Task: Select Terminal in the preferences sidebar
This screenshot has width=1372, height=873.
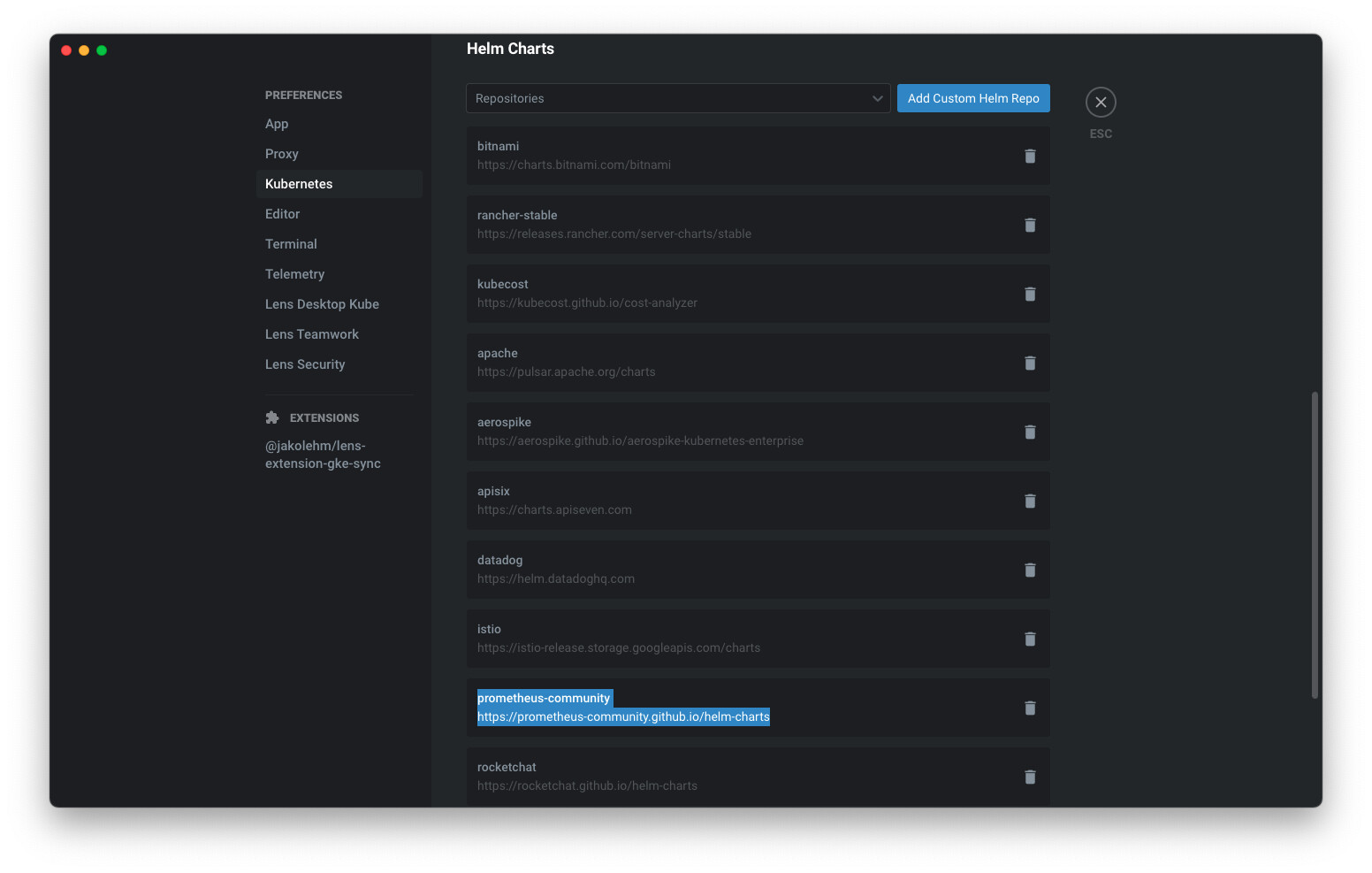Action: coord(291,244)
